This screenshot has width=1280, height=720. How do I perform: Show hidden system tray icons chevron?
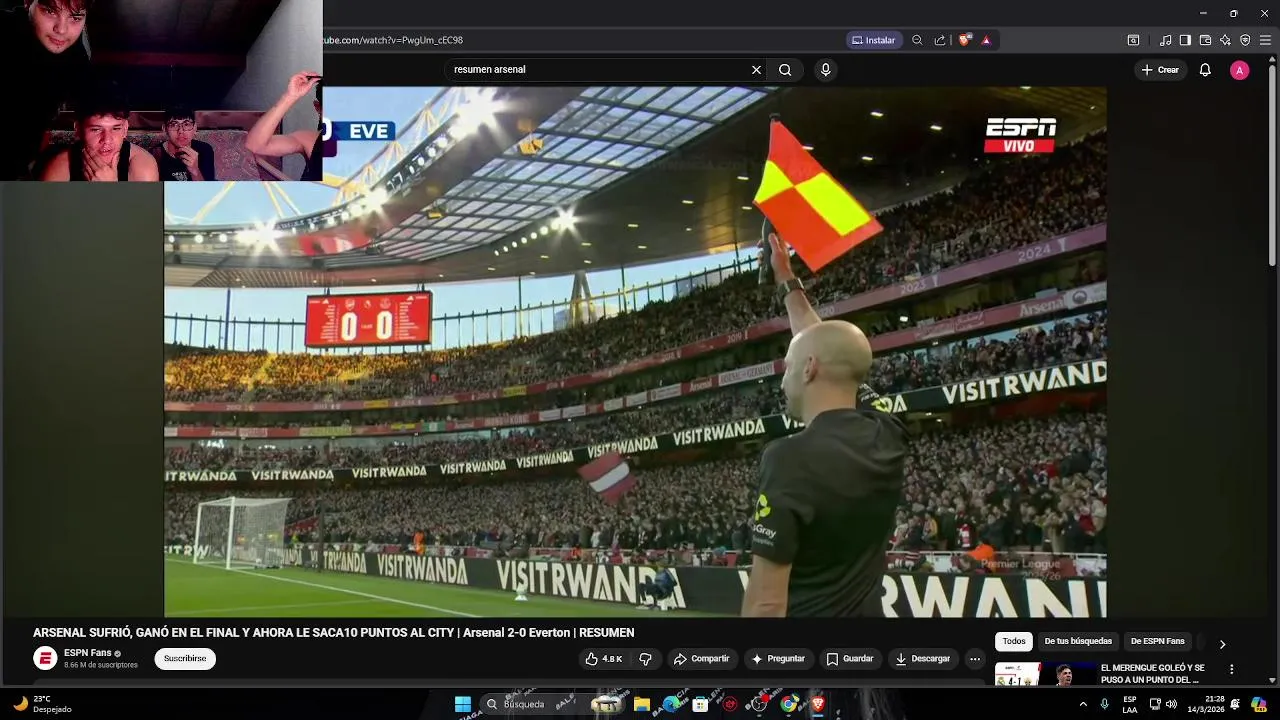1083,704
